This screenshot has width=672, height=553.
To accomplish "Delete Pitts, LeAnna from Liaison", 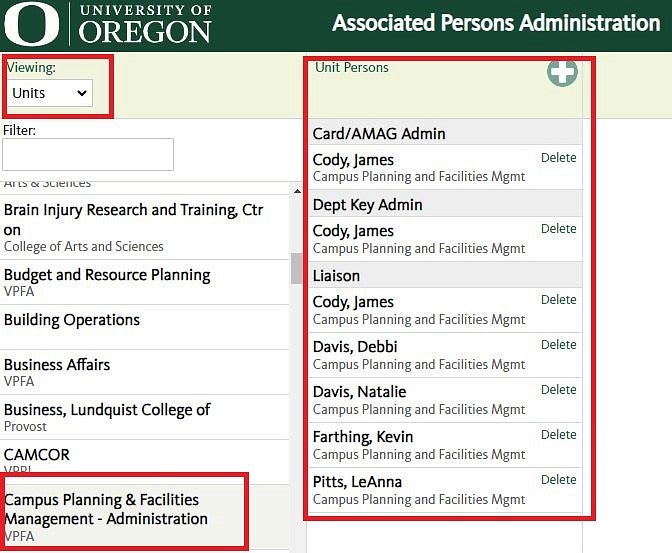I will [558, 480].
